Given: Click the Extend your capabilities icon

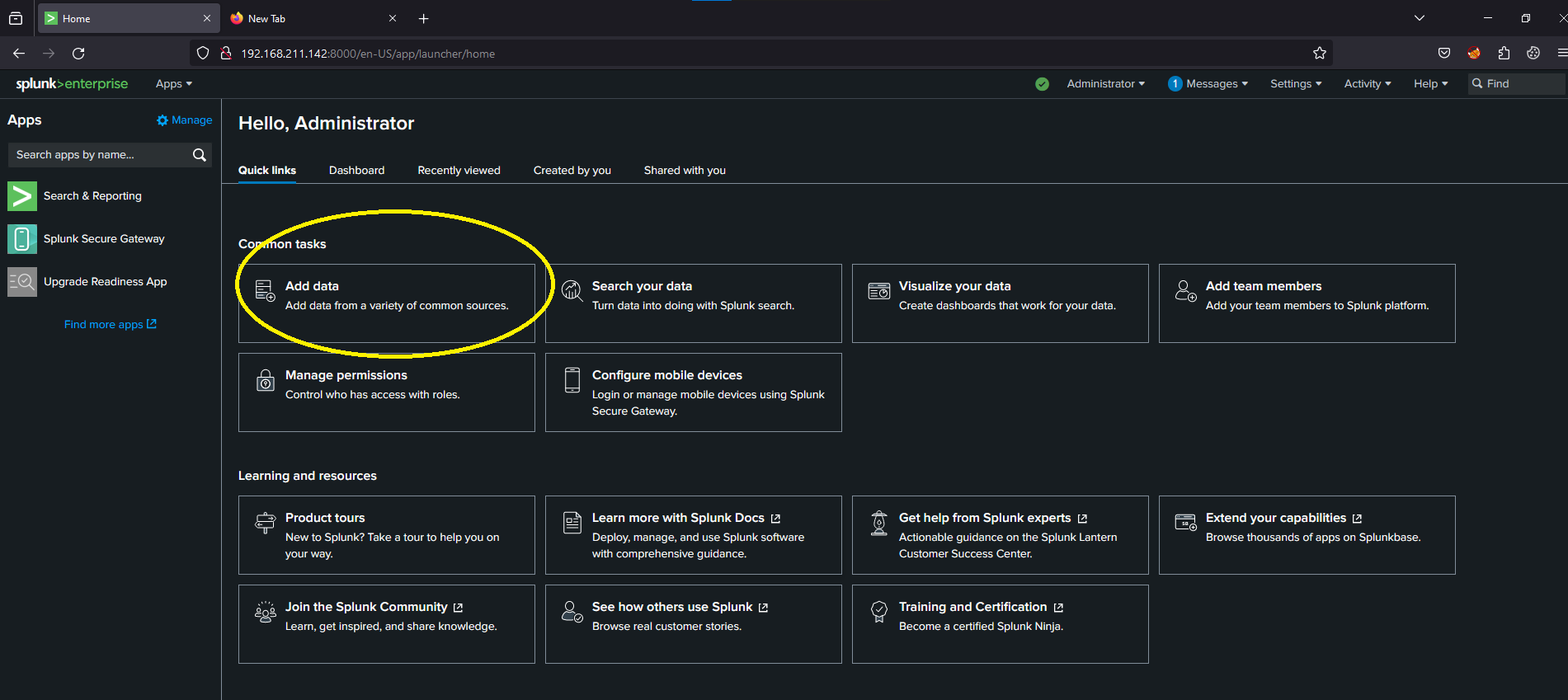Looking at the screenshot, I should point(1185,522).
